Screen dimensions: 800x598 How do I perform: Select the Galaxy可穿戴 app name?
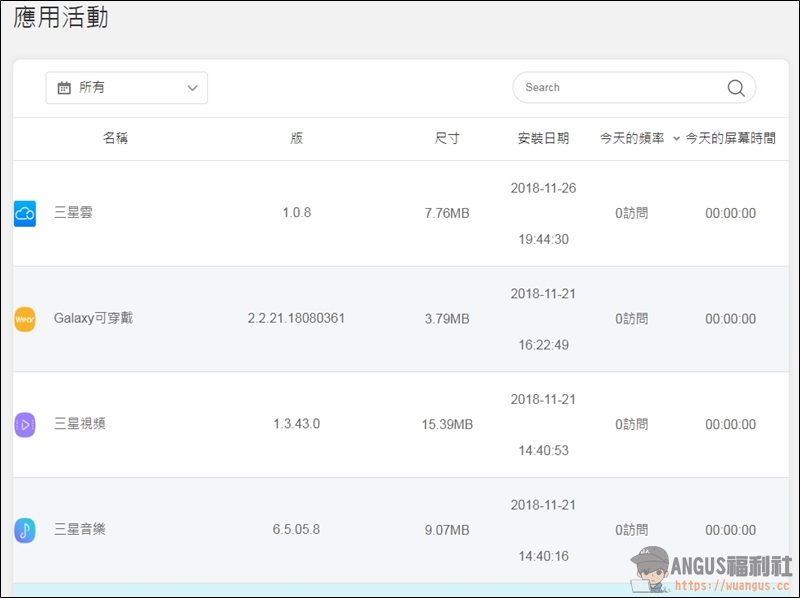pyautogui.click(x=93, y=319)
